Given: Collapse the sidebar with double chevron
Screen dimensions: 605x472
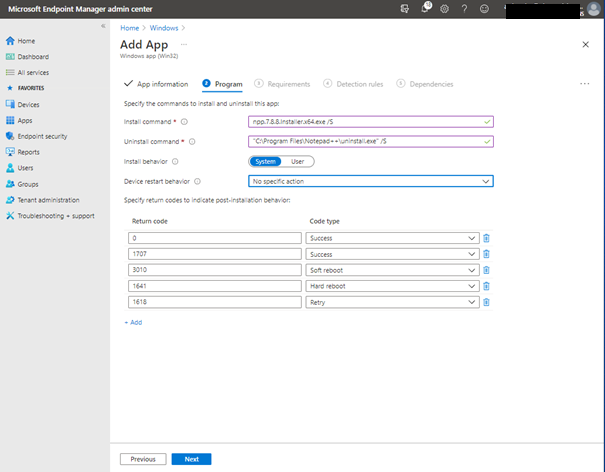Looking at the screenshot, I should (x=103, y=26).
